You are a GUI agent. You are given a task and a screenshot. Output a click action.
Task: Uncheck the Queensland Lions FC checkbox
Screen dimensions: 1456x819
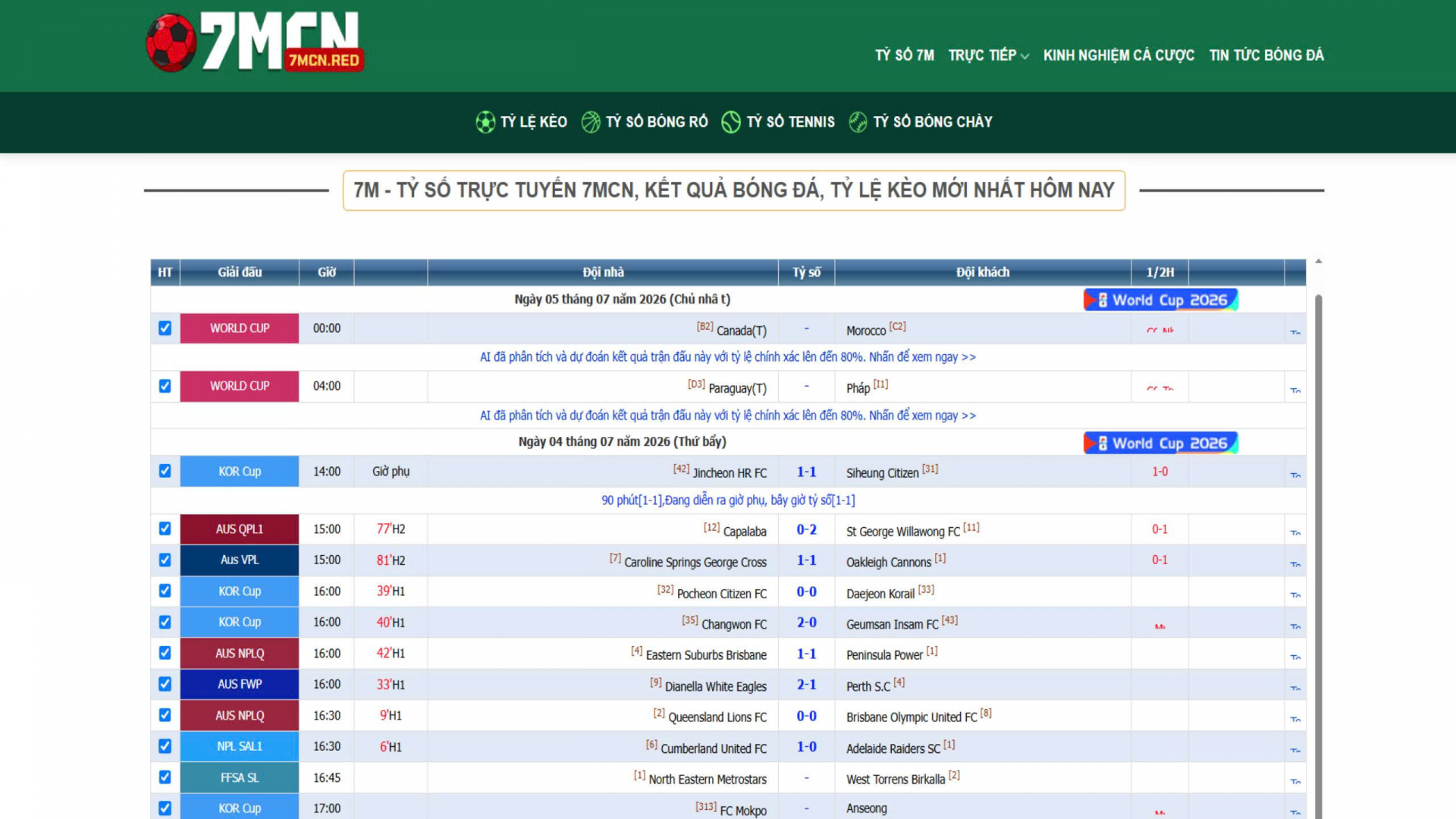coord(165,715)
